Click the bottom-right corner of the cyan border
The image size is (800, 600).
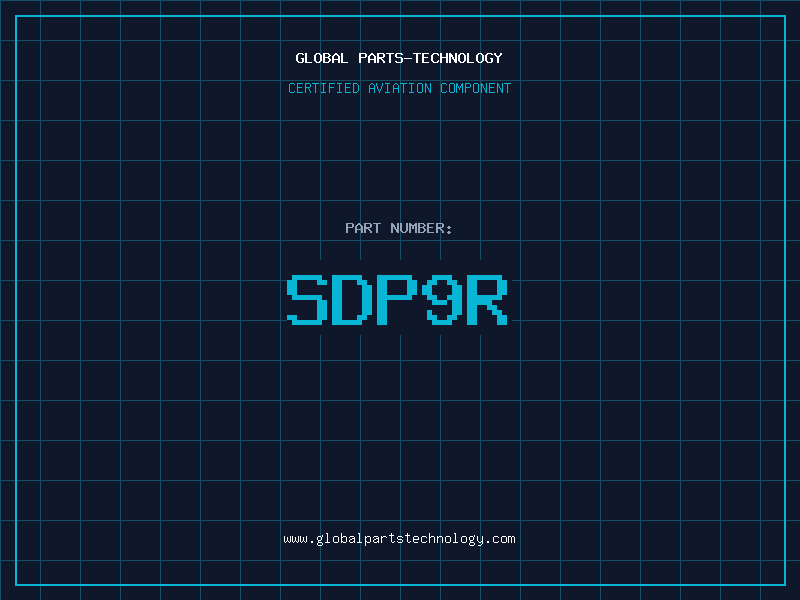[x=785, y=584]
